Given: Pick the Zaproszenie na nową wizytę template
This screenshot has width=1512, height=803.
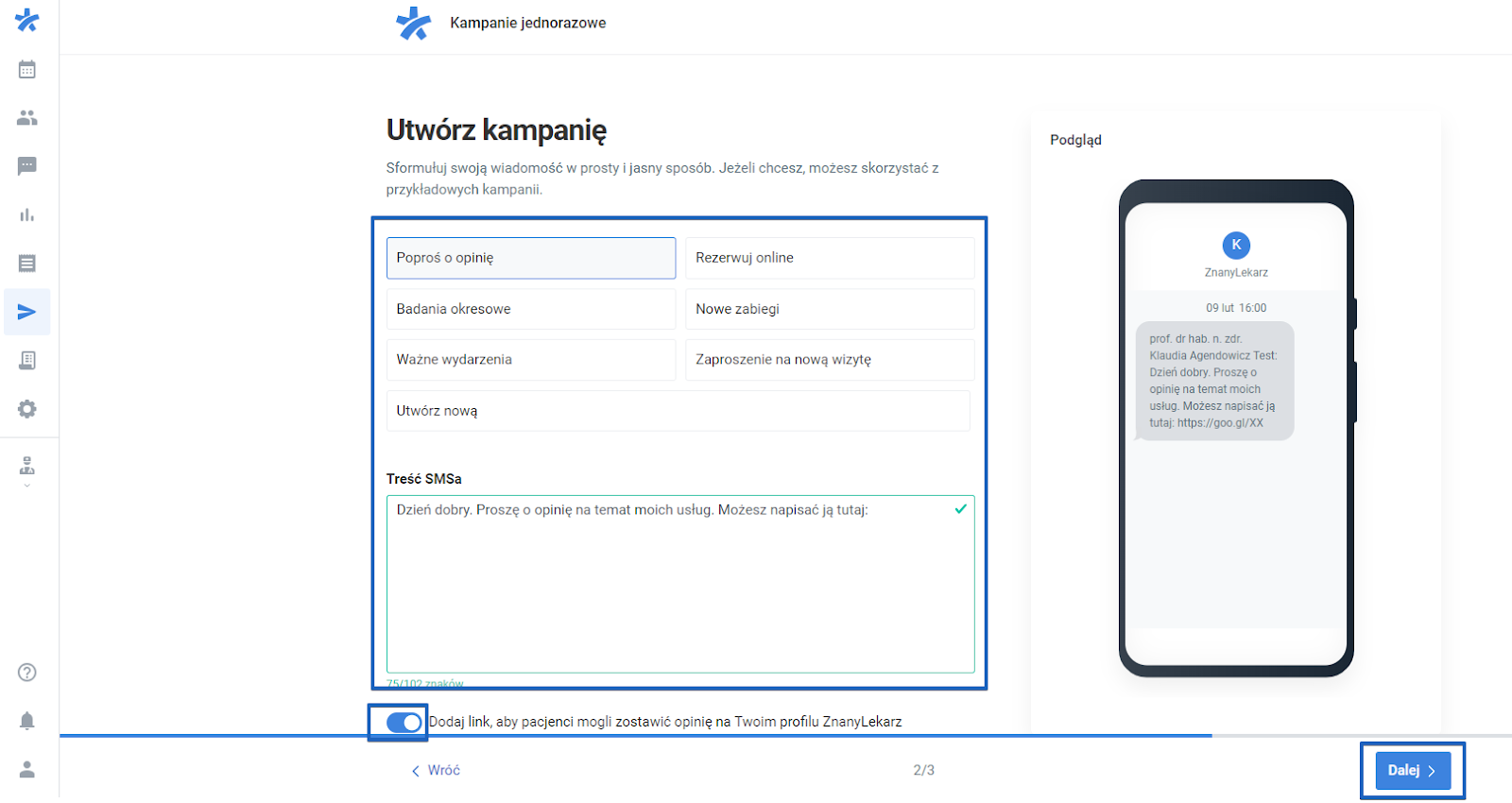Looking at the screenshot, I should pos(830,360).
